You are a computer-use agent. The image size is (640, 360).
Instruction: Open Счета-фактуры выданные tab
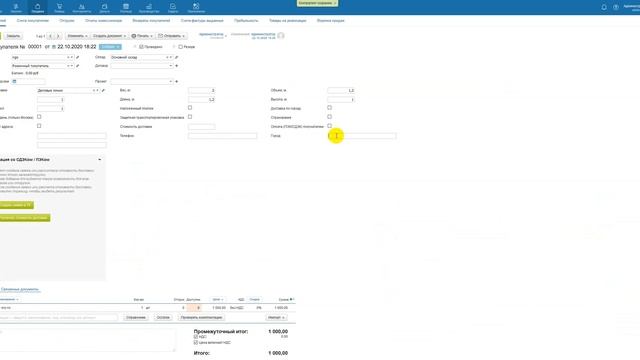tap(202, 20)
